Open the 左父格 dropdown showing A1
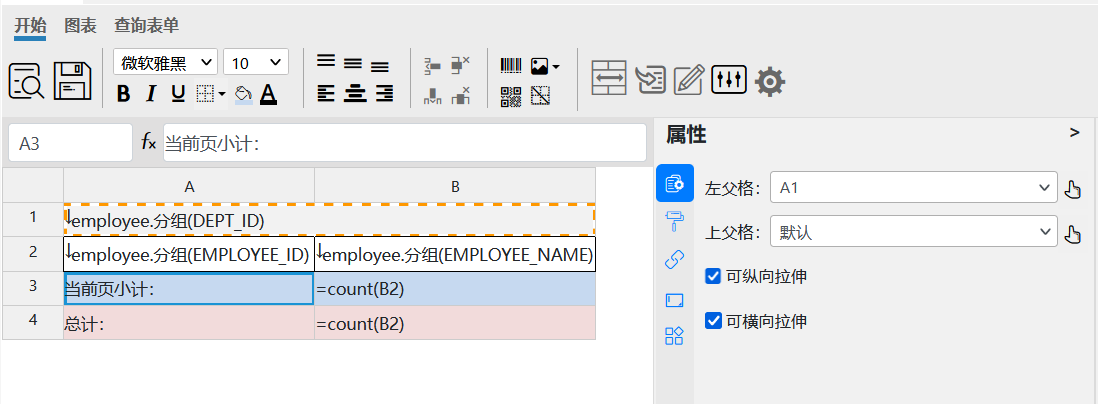Viewport: 1098px width, 404px height. [914, 188]
